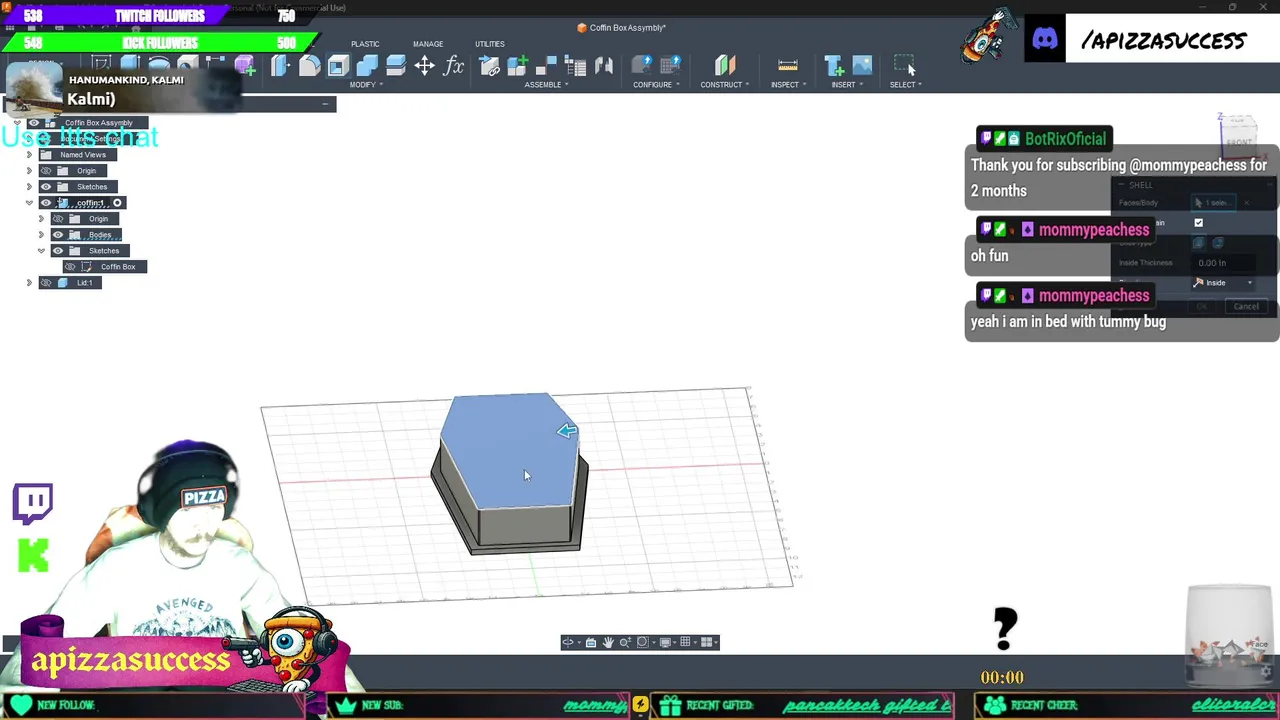Viewport: 1280px width, 720px height.
Task: Switch to the UTILITIES tab
Action: click(x=490, y=44)
